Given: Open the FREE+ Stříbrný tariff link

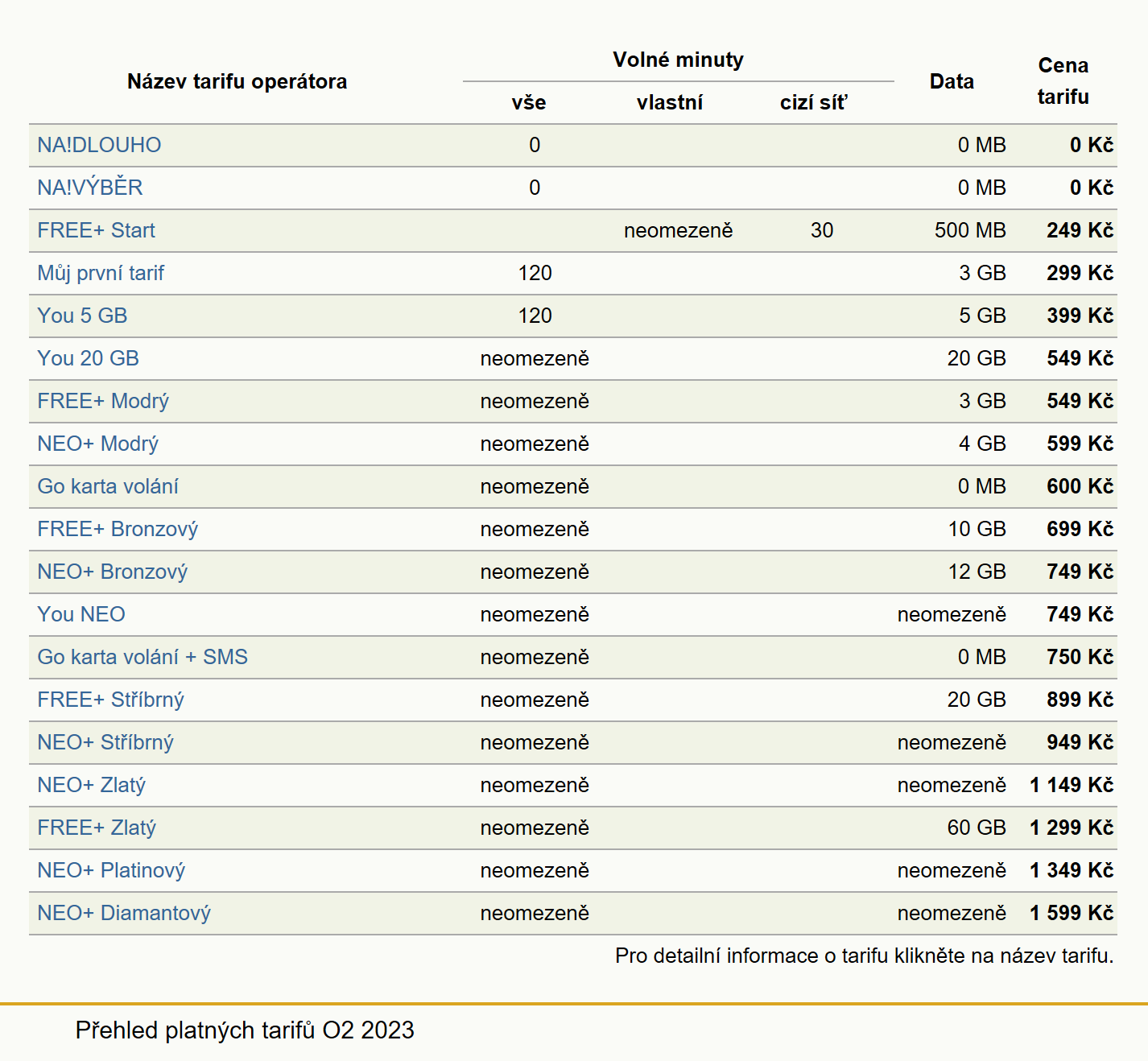Looking at the screenshot, I should [111, 700].
